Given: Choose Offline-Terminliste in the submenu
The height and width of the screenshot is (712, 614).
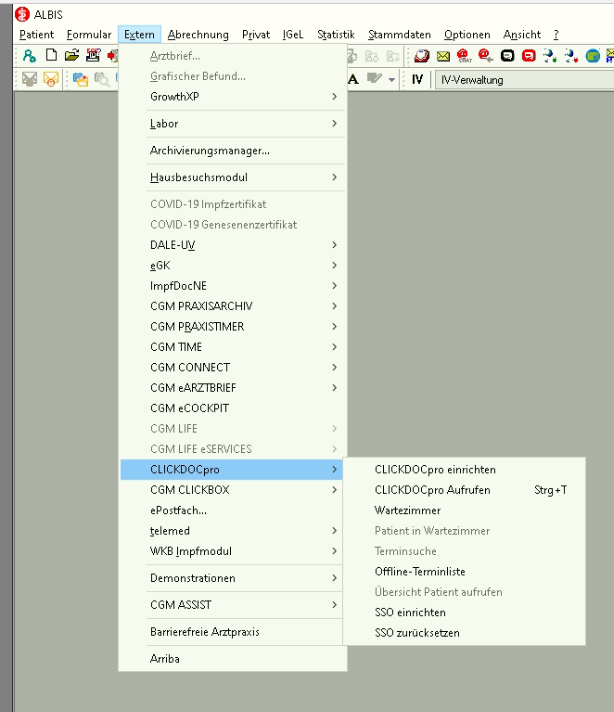Looking at the screenshot, I should tap(464, 572).
